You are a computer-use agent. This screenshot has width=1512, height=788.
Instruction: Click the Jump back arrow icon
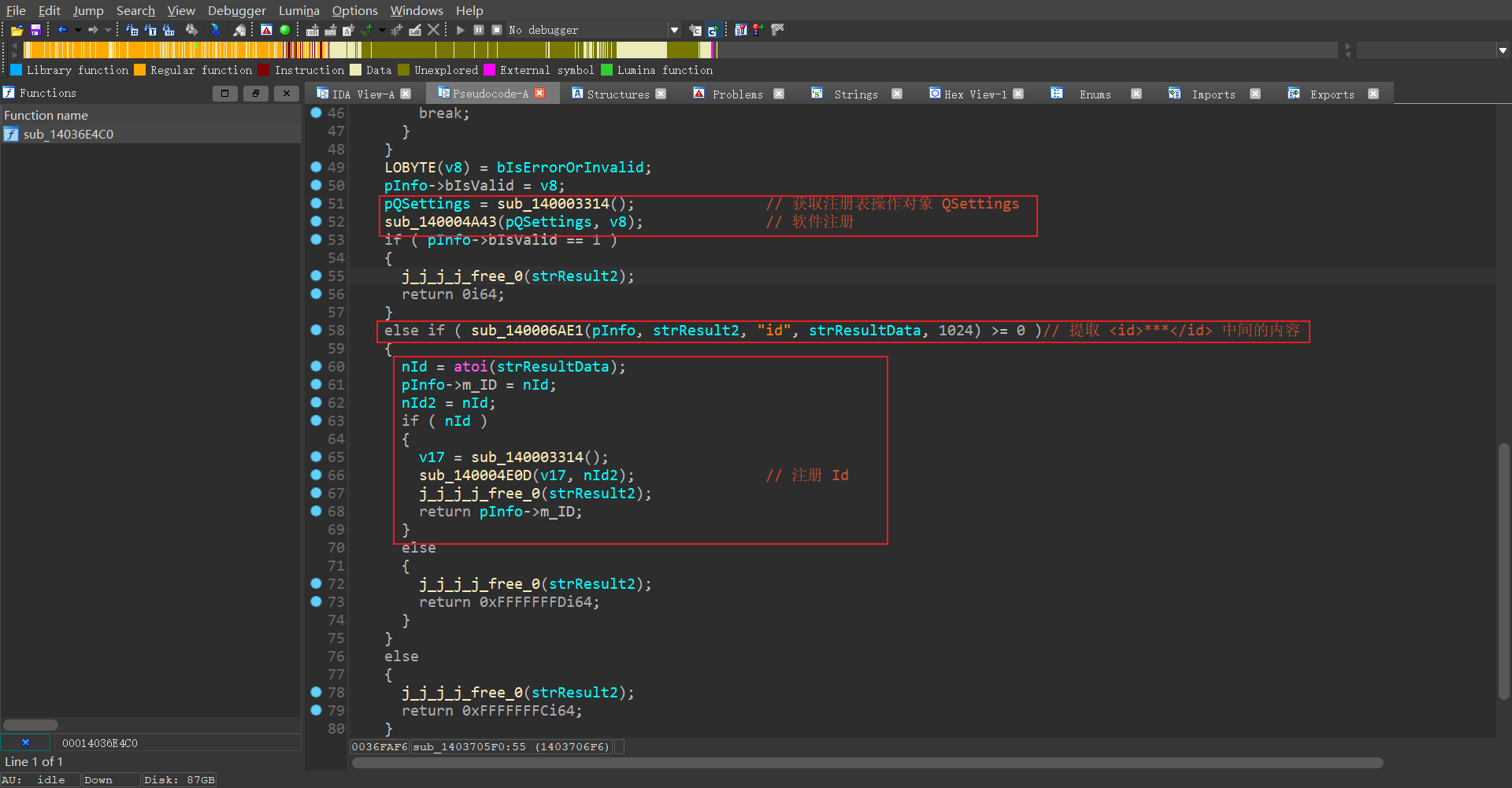coord(62,30)
